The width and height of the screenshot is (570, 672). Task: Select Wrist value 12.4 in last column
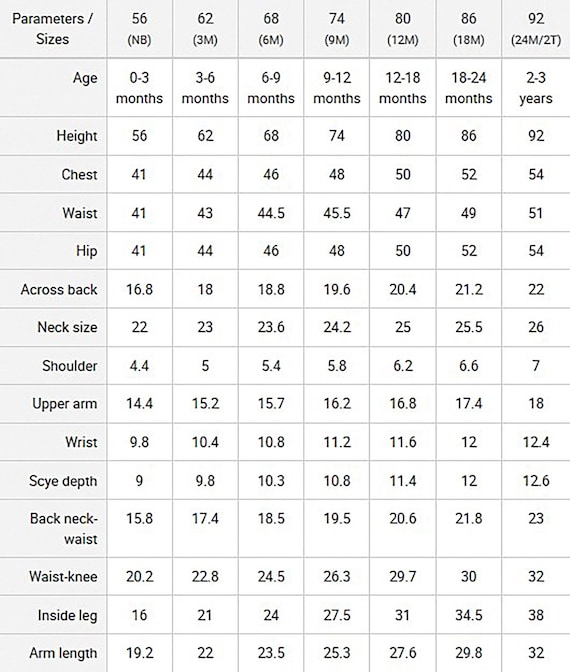click(536, 442)
